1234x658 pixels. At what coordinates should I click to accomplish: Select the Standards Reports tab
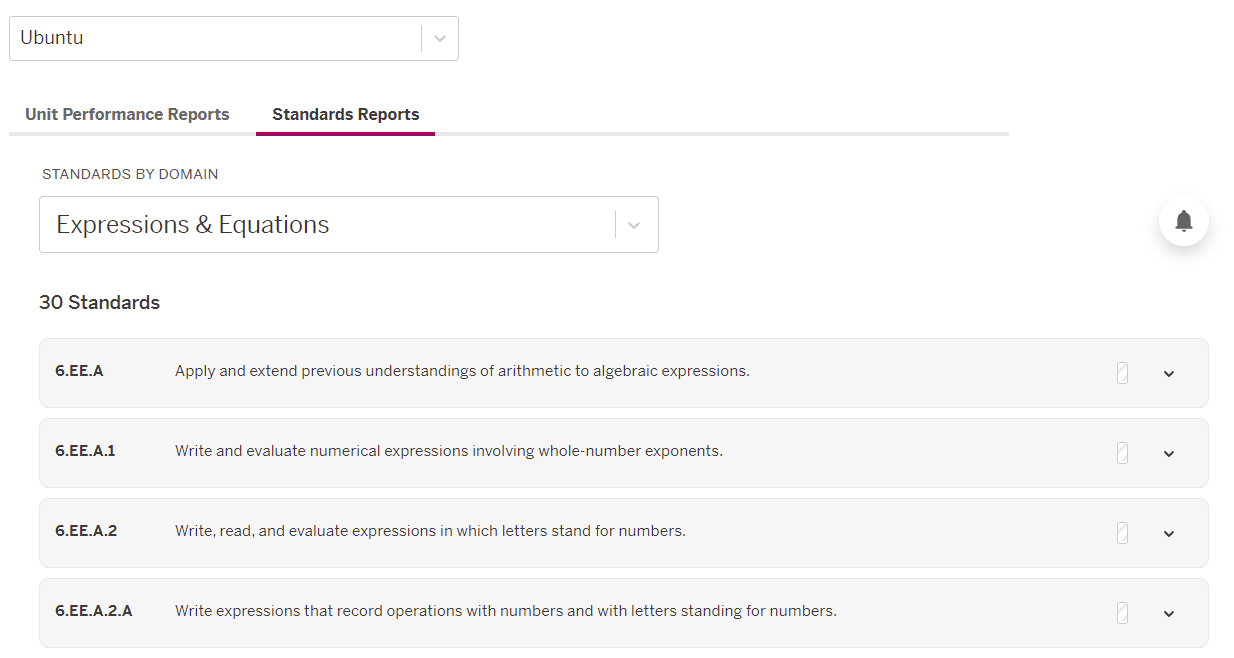pos(345,114)
